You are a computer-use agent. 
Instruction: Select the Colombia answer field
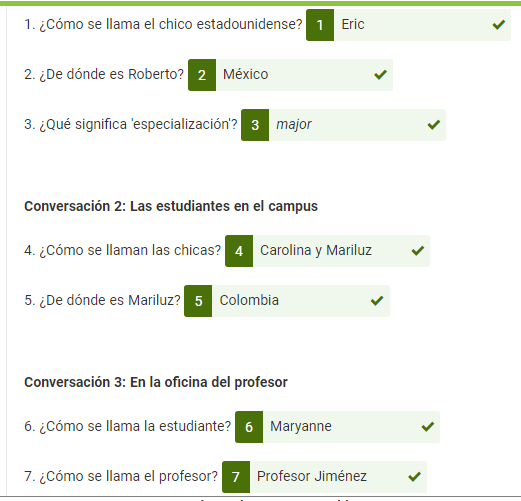pyautogui.click(x=301, y=301)
